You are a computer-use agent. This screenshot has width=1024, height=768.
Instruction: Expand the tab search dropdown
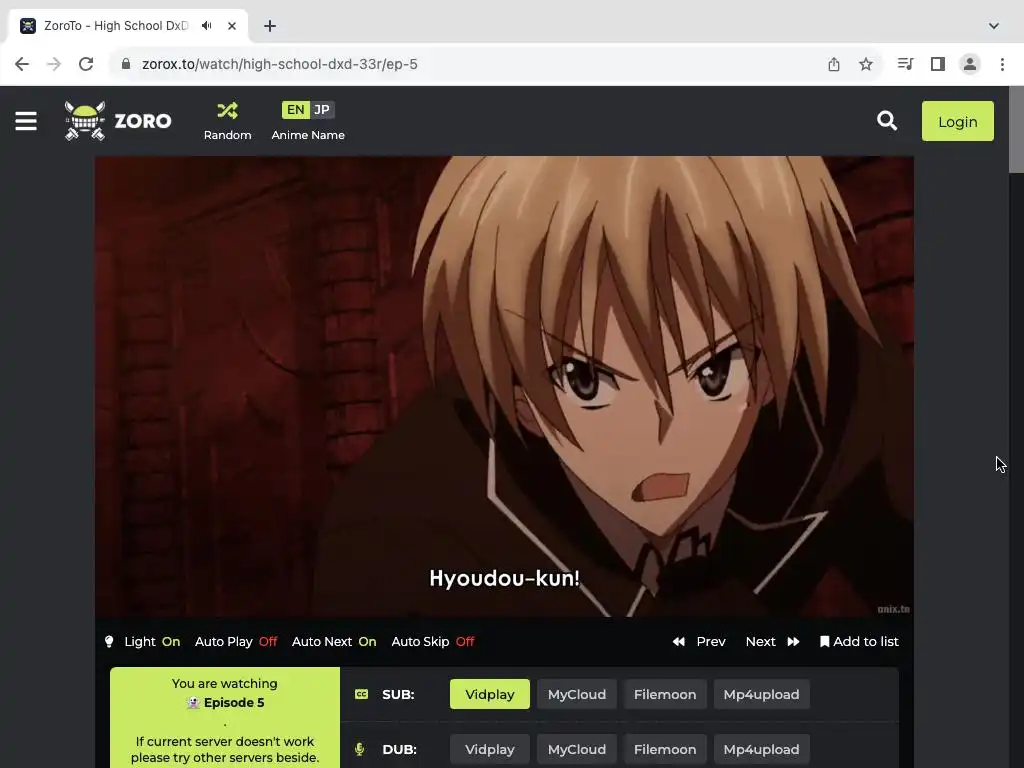[993, 26]
